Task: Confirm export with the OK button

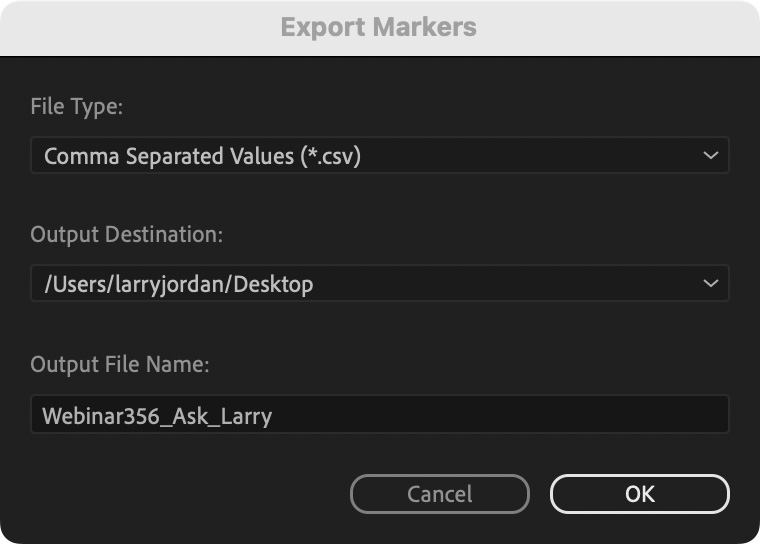Action: (x=639, y=493)
